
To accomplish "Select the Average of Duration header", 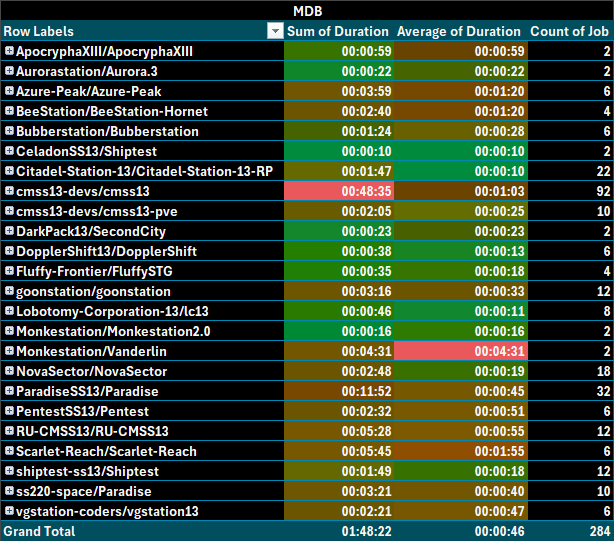I will point(459,31).
